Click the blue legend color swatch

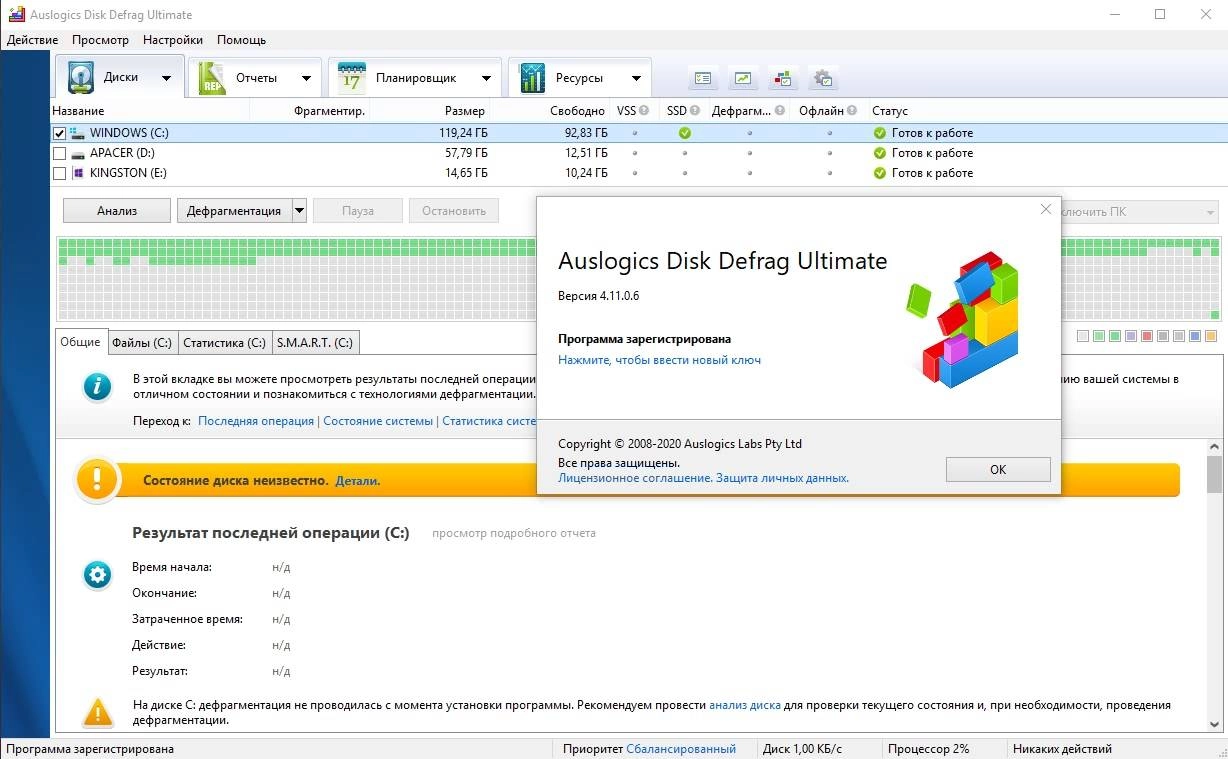(x=1195, y=336)
